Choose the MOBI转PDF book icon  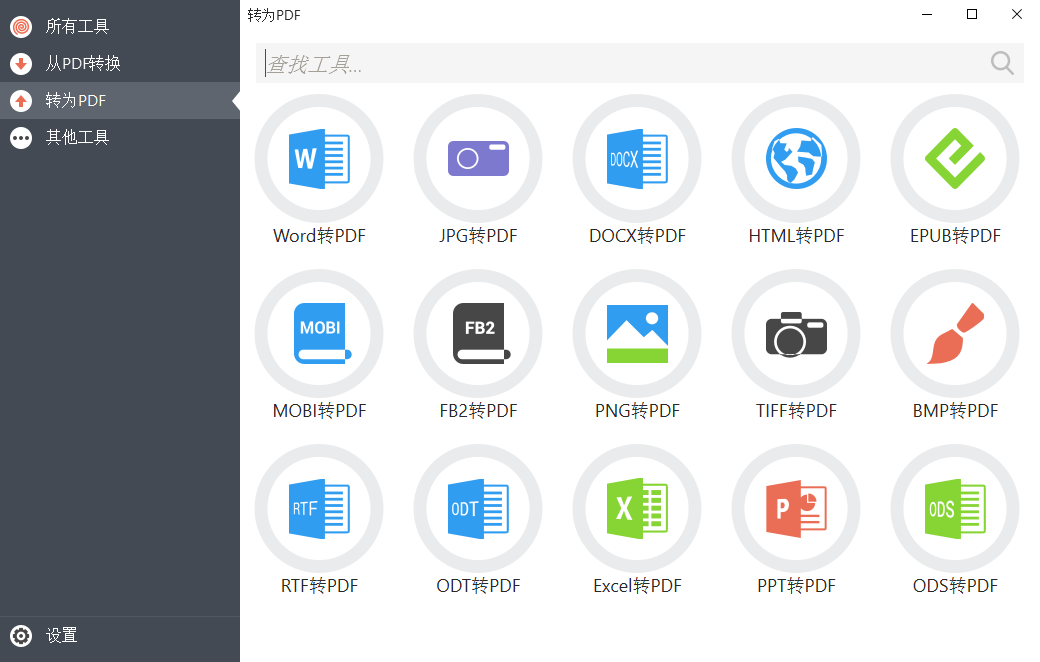(319, 334)
